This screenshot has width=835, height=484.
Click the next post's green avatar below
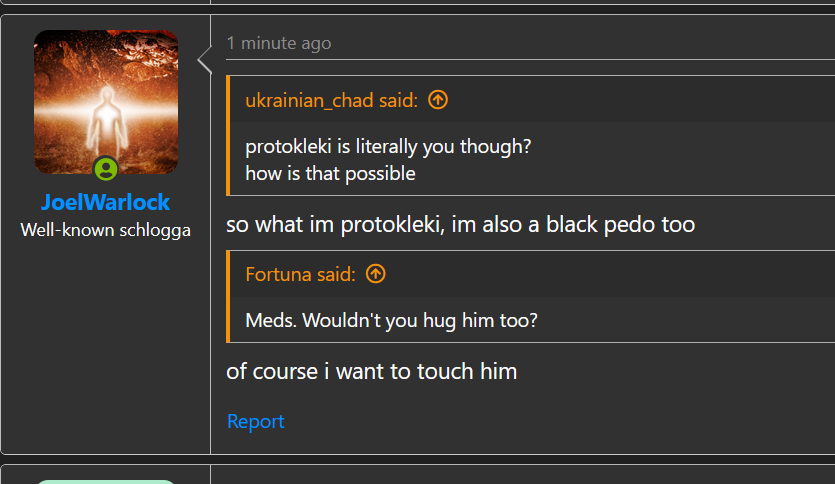click(x=106, y=482)
